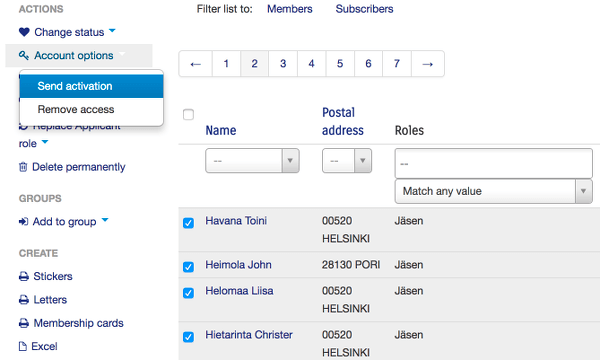
Task: Go to page 7
Action: pyautogui.click(x=397, y=64)
